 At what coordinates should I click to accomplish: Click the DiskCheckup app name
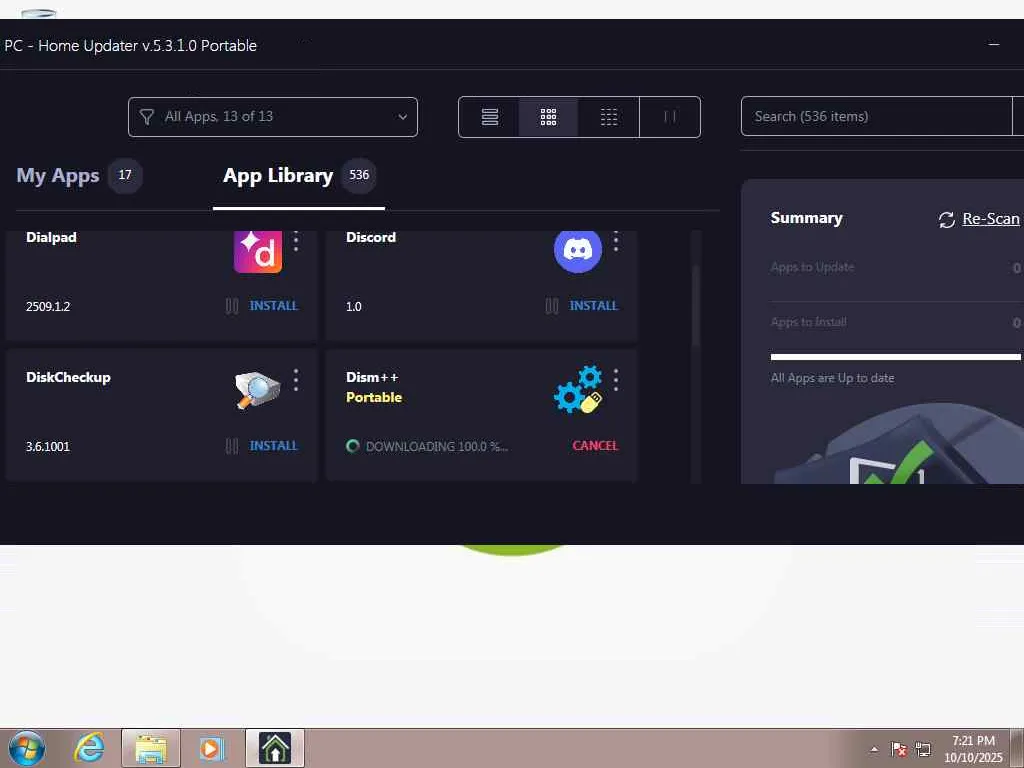click(69, 377)
